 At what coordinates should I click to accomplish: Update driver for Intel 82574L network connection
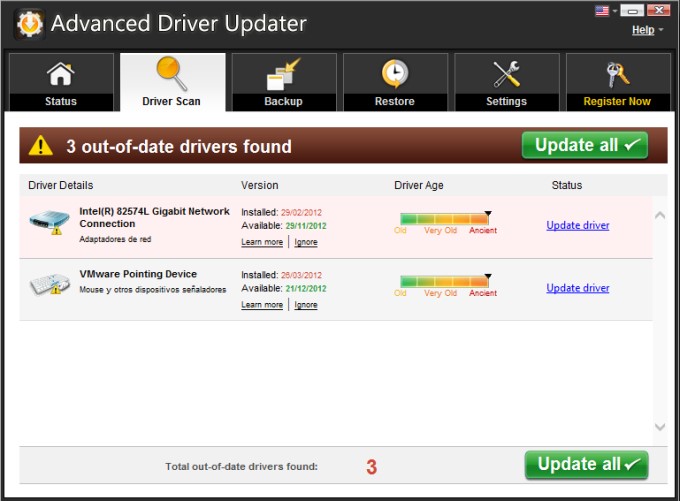[x=578, y=226]
